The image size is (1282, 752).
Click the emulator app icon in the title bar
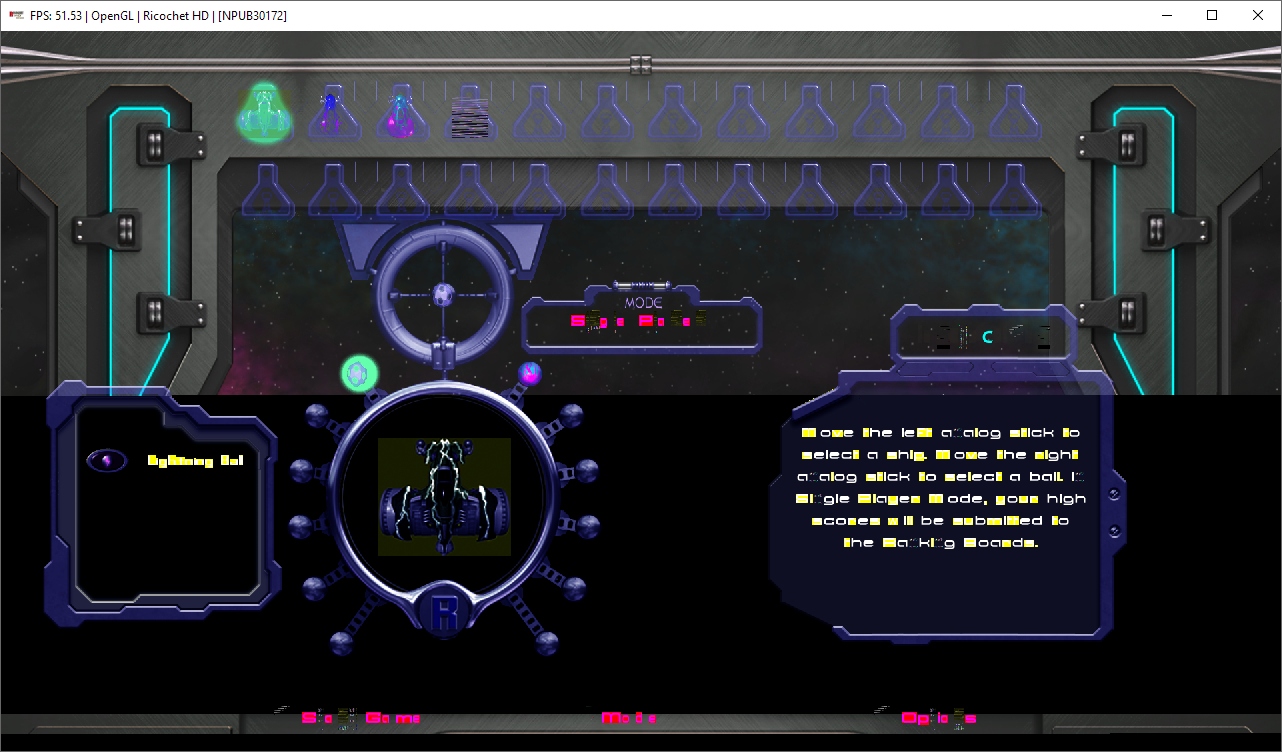pos(17,15)
